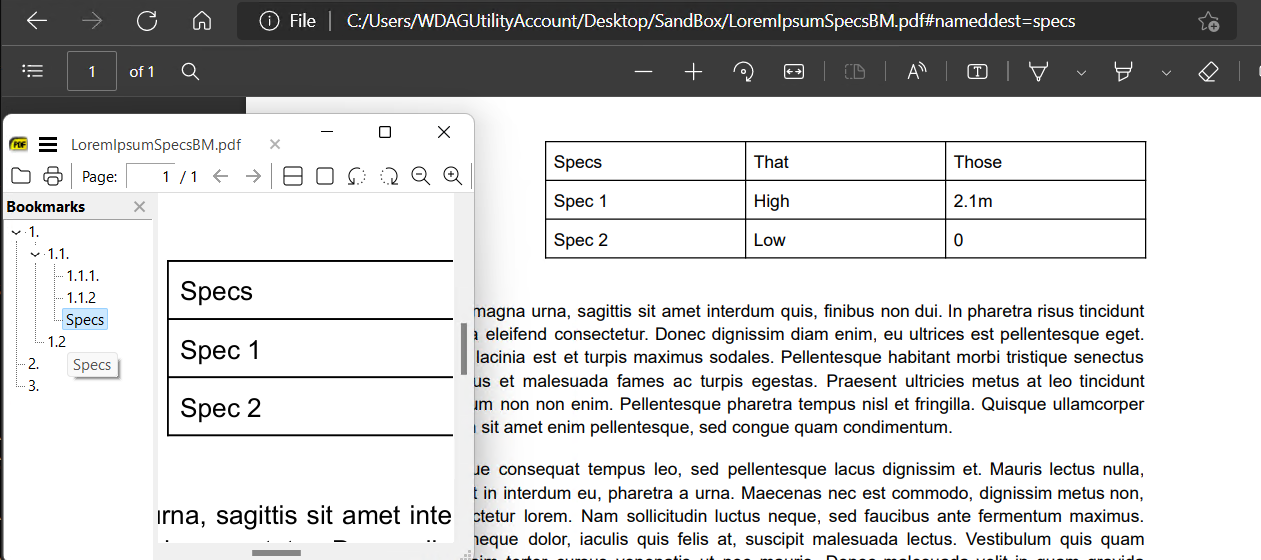Print the document from SumatraPDF

tap(53, 176)
